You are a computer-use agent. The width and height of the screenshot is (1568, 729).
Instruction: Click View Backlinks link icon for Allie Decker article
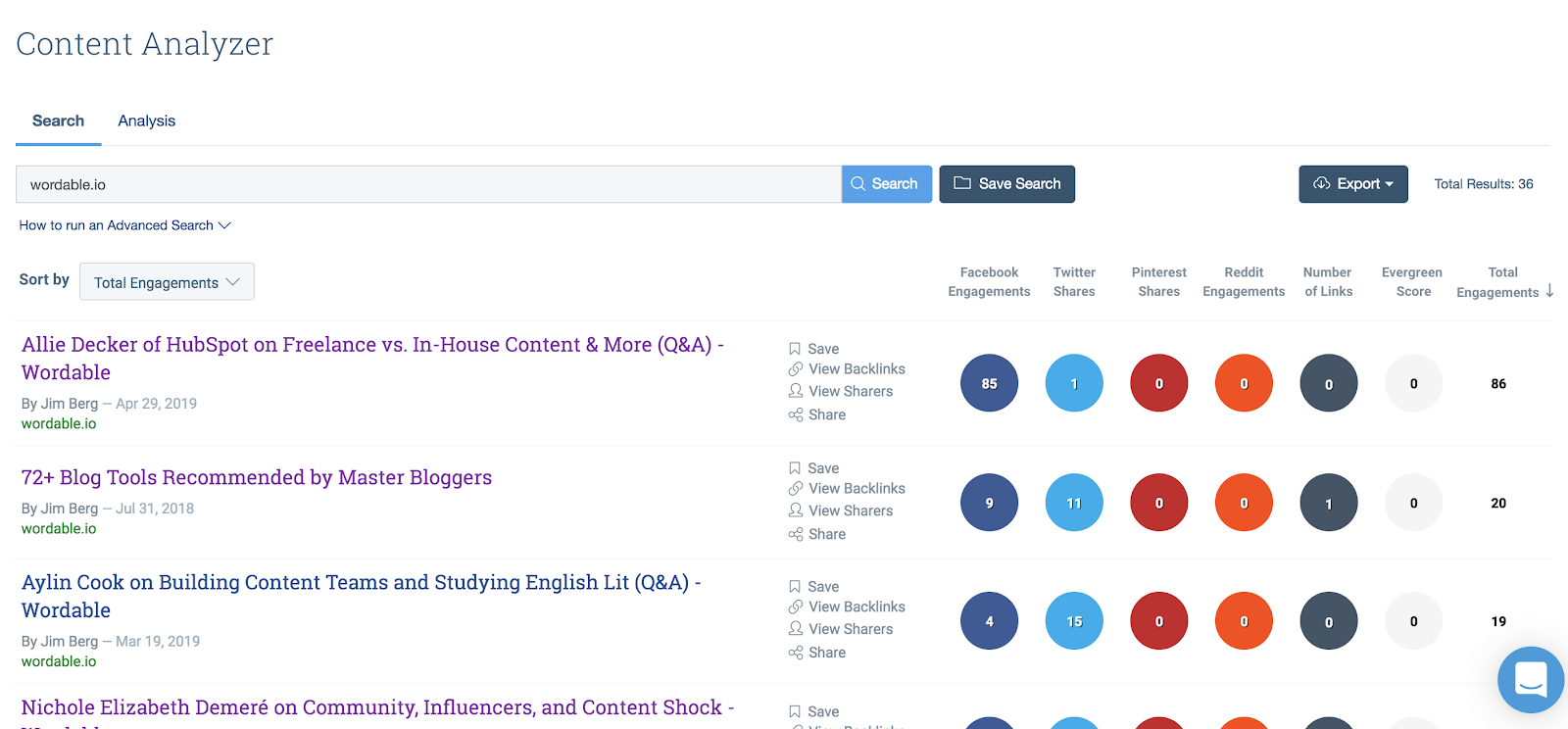(796, 369)
